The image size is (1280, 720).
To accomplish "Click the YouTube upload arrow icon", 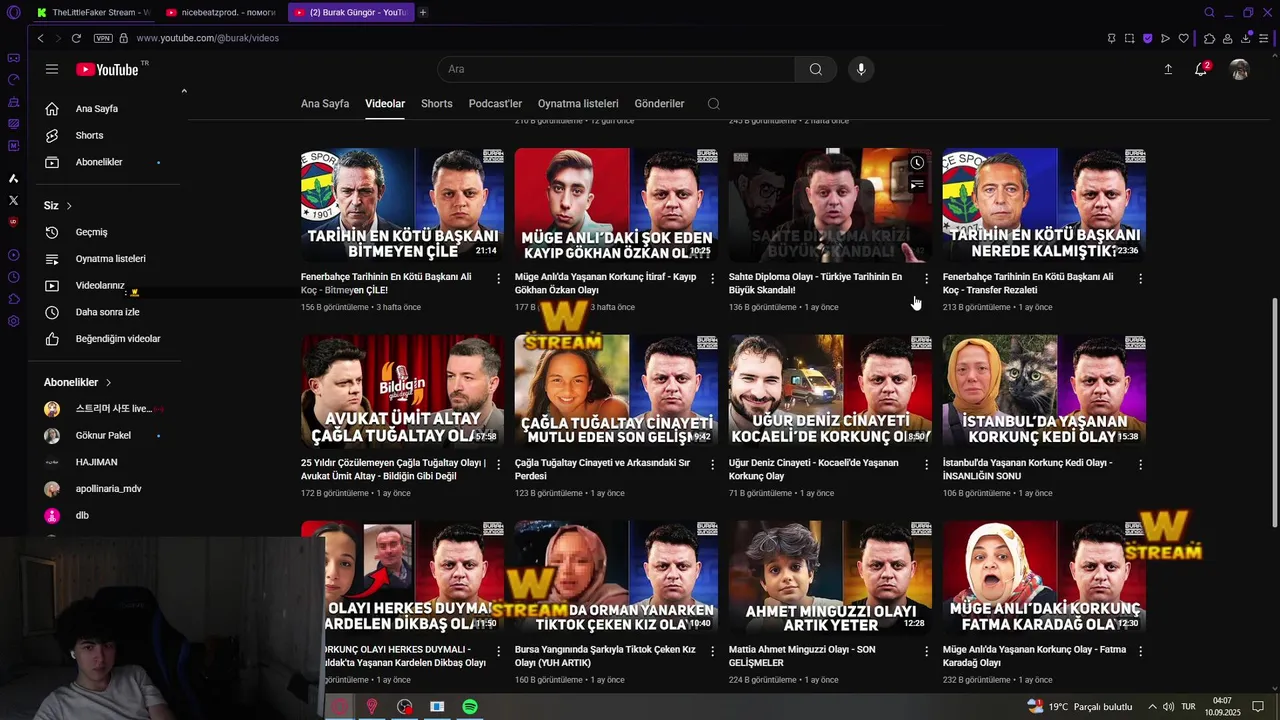I will coord(1168,69).
